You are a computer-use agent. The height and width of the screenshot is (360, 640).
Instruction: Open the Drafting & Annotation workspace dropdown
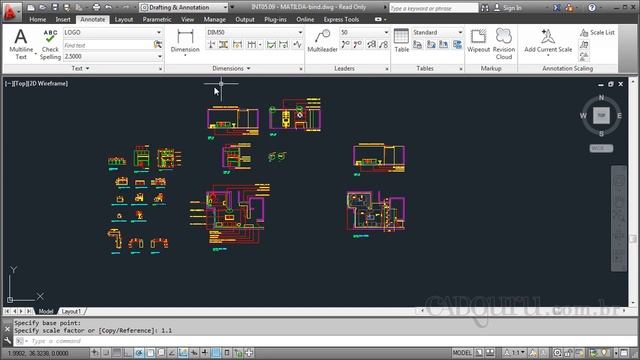(184, 7)
